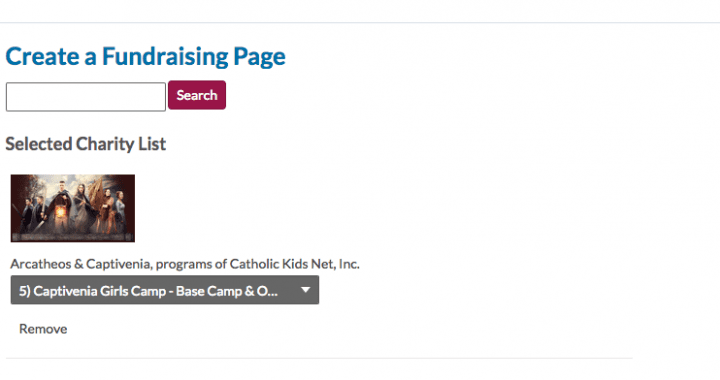Click the white dropdown arrow triangle
Image resolution: width=720 pixels, height=380 pixels.
305,290
